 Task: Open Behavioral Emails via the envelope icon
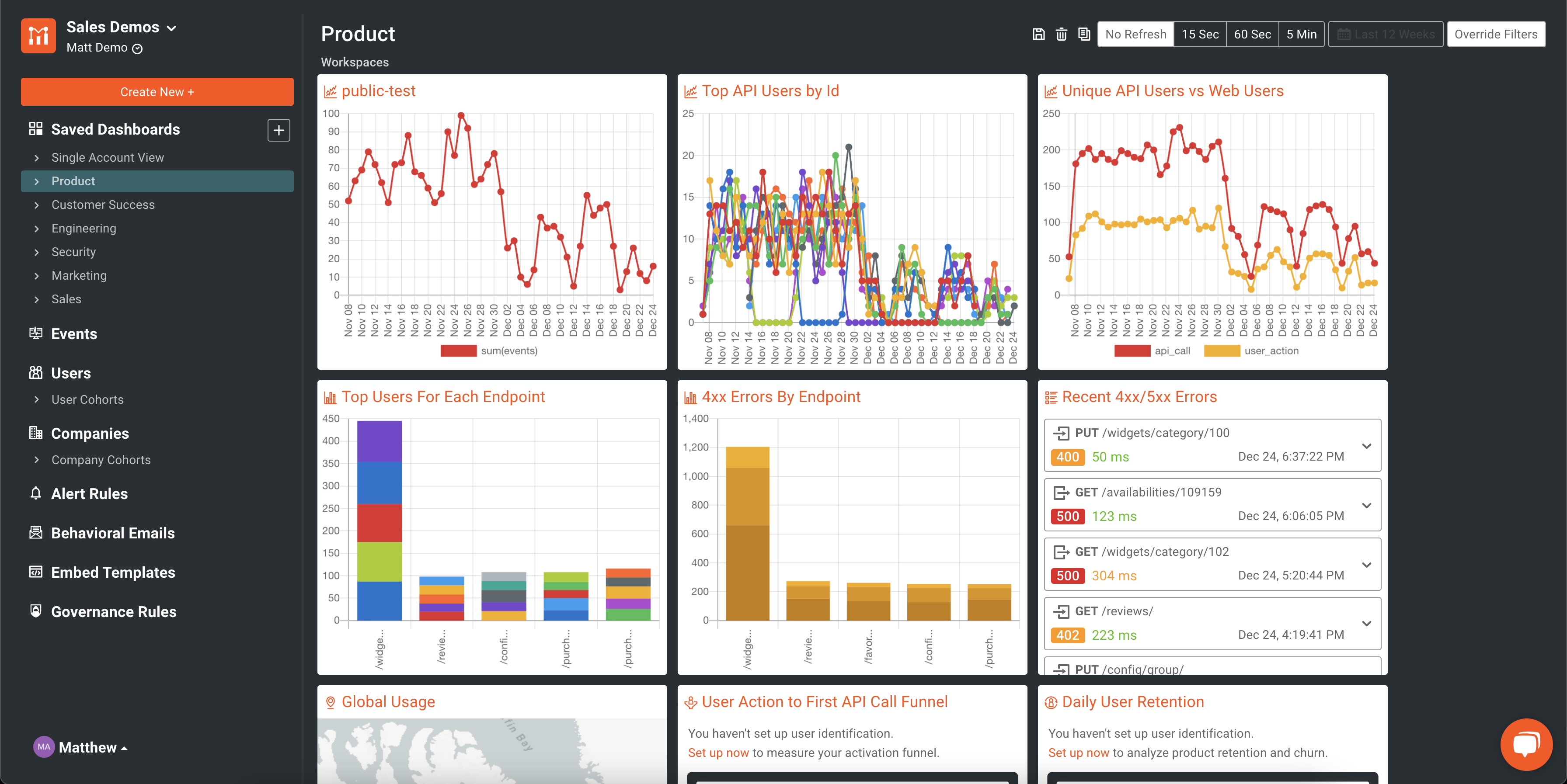(x=36, y=533)
